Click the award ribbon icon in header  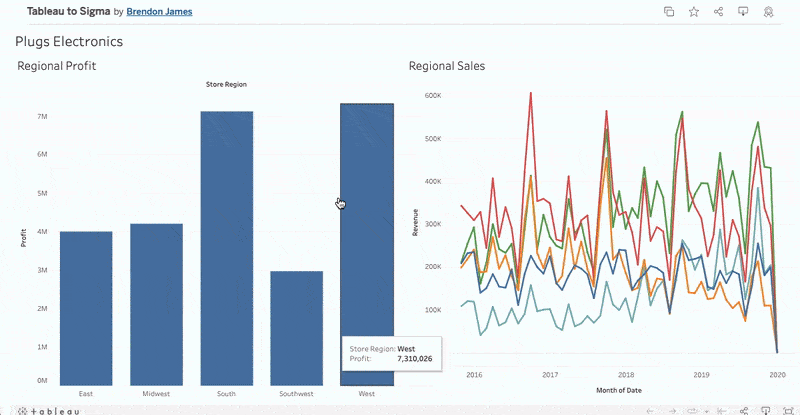pyautogui.click(x=768, y=12)
